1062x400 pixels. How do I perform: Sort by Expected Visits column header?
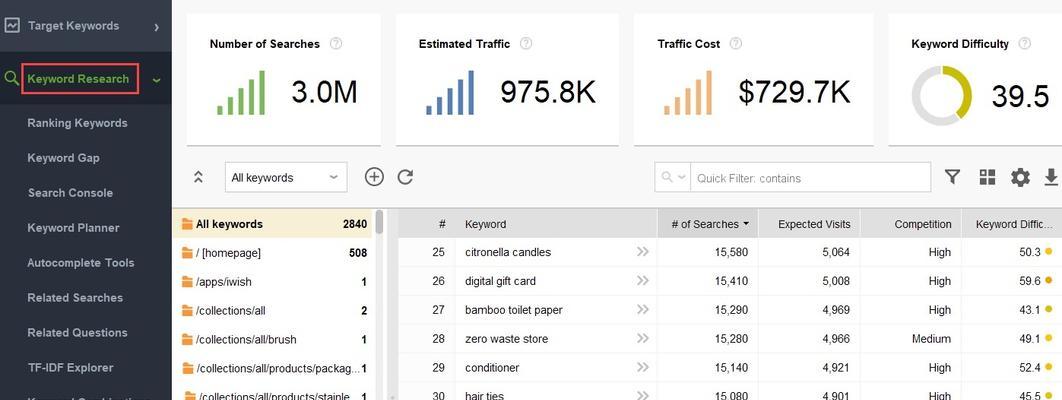point(809,224)
